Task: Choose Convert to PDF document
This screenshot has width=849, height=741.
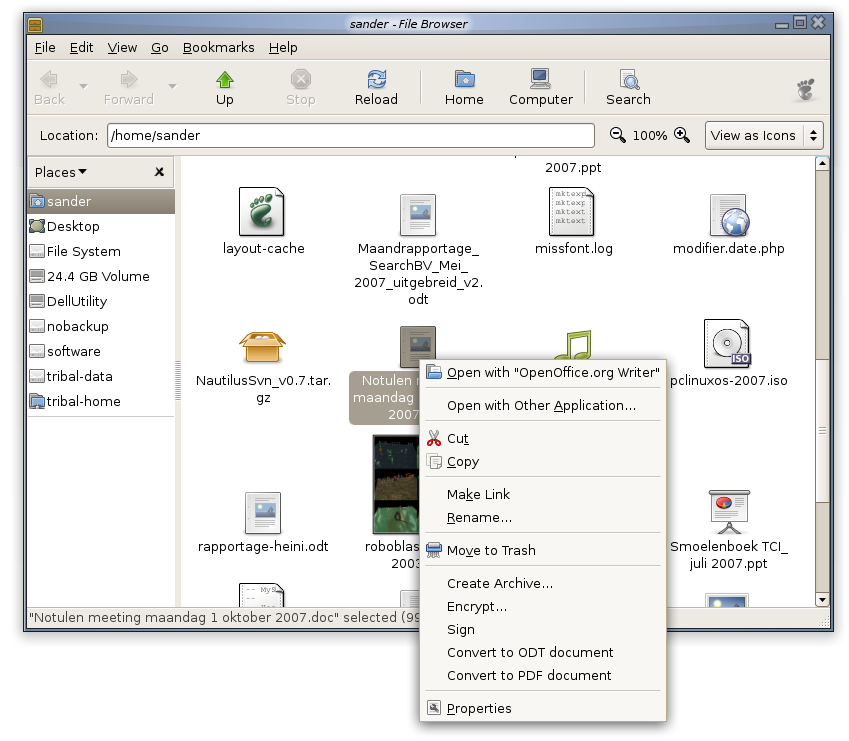Action: coord(543,676)
